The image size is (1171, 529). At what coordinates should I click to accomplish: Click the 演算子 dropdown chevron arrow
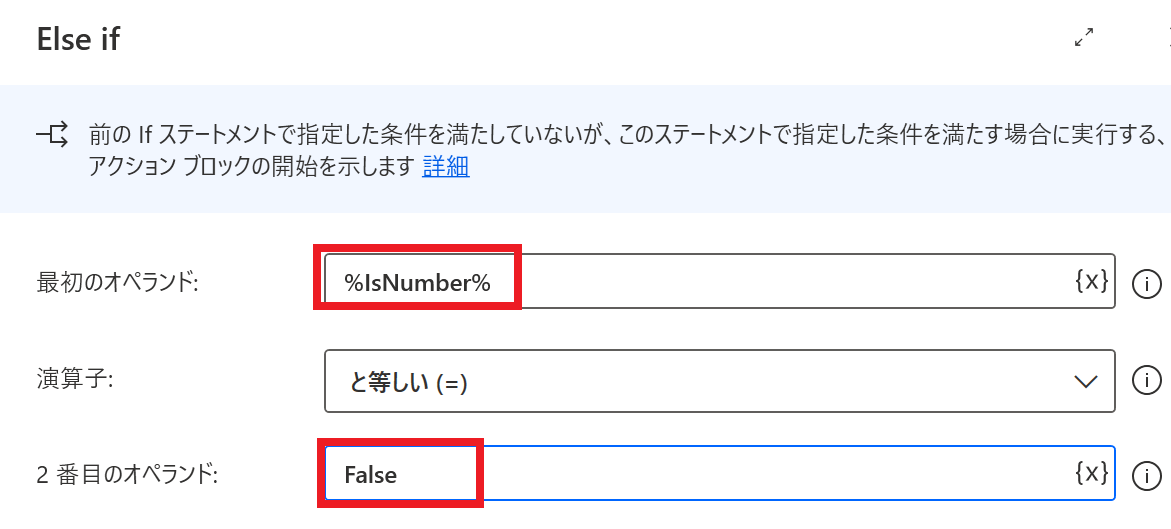[1085, 381]
